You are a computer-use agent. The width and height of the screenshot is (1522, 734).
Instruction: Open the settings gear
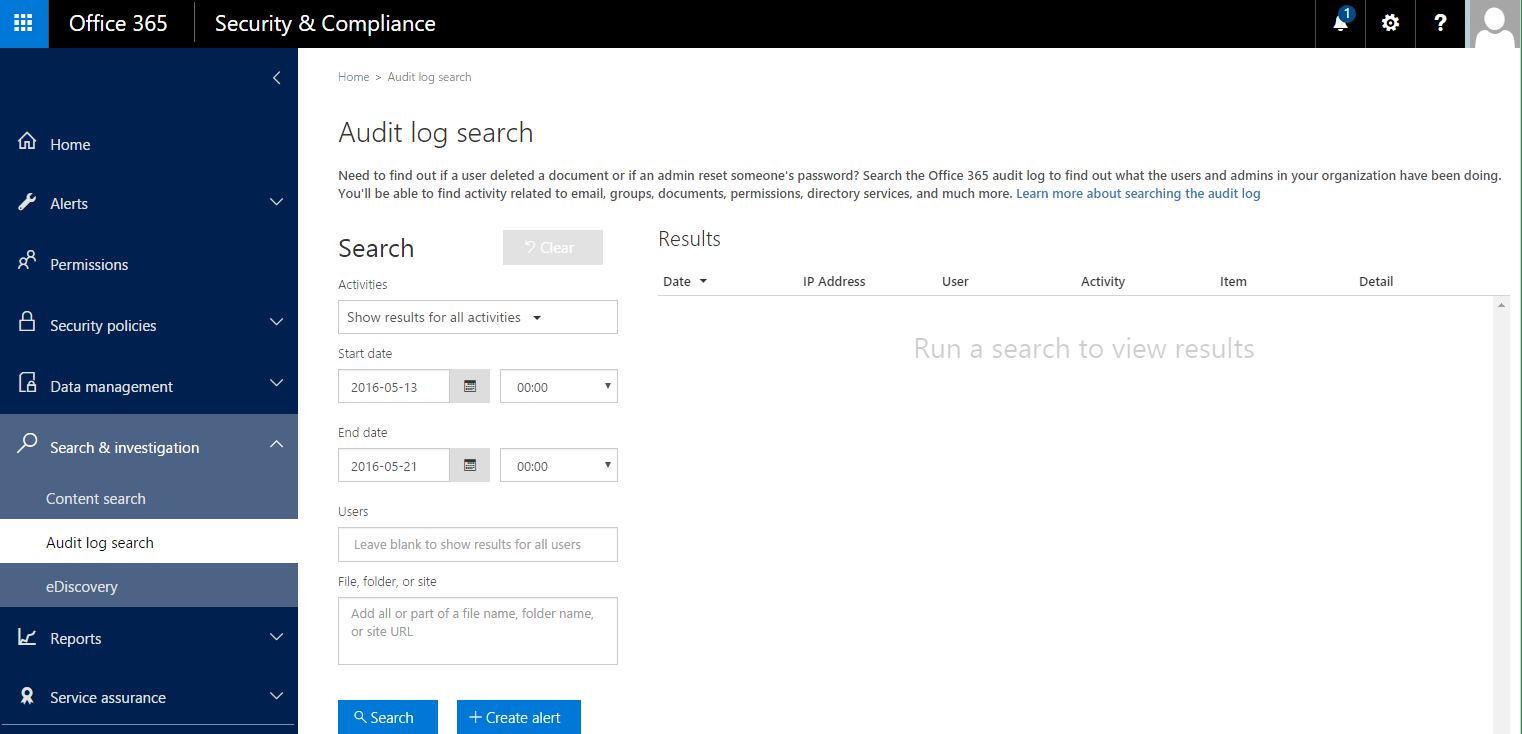tap(1390, 22)
